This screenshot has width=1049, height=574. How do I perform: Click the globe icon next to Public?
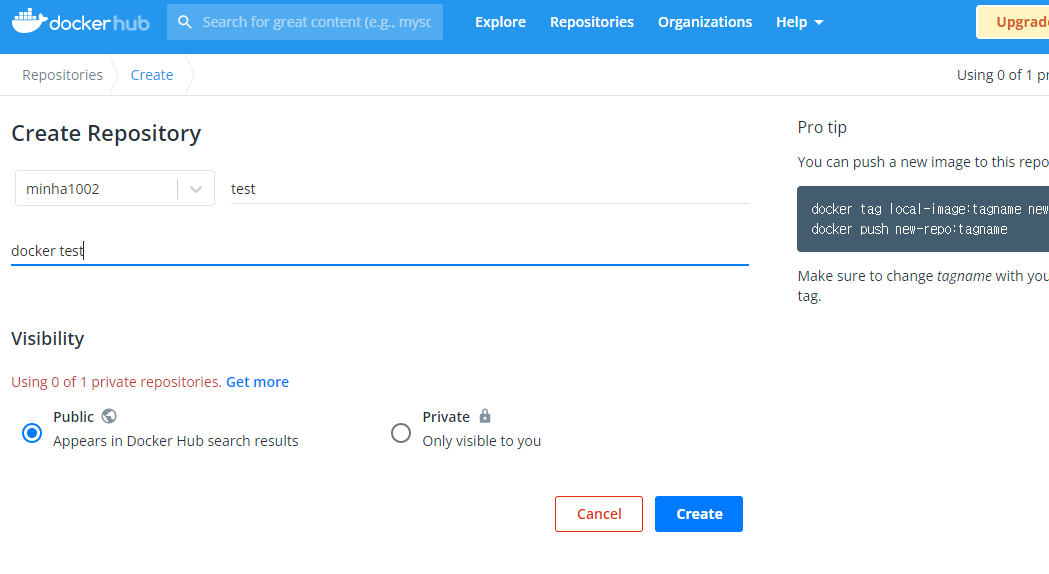(x=109, y=416)
